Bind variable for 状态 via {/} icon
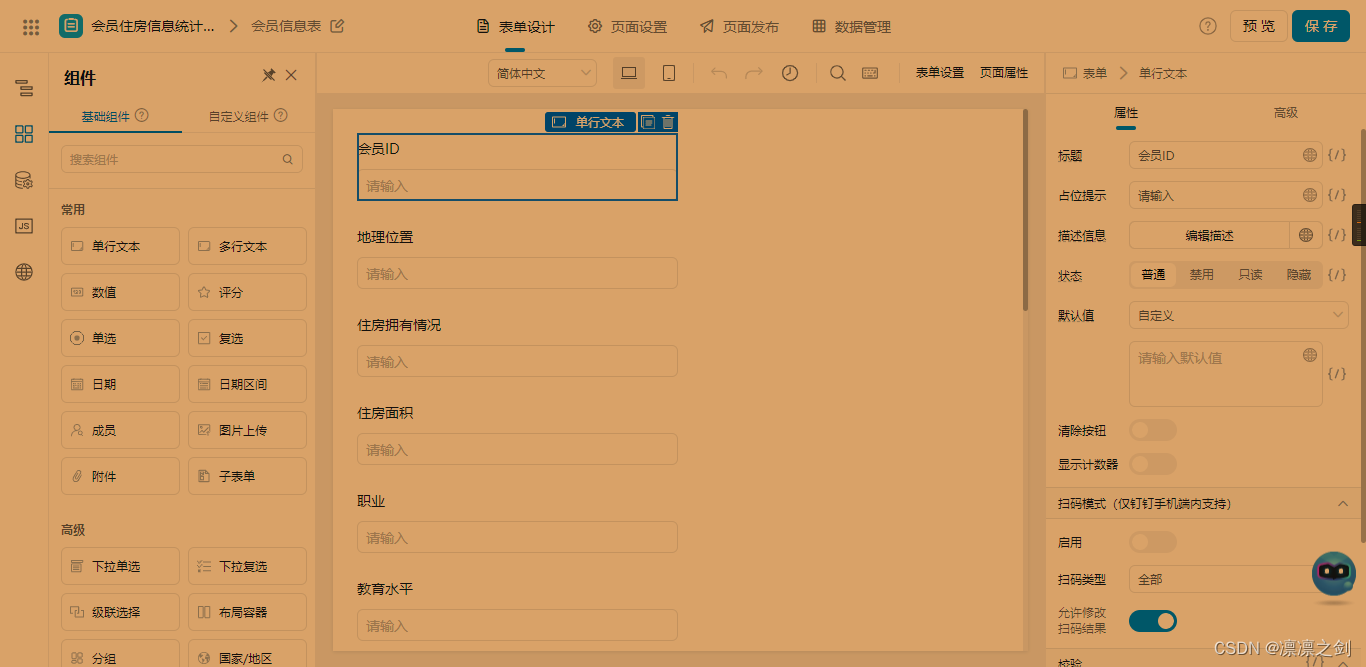The width and height of the screenshot is (1366, 667). [x=1337, y=275]
